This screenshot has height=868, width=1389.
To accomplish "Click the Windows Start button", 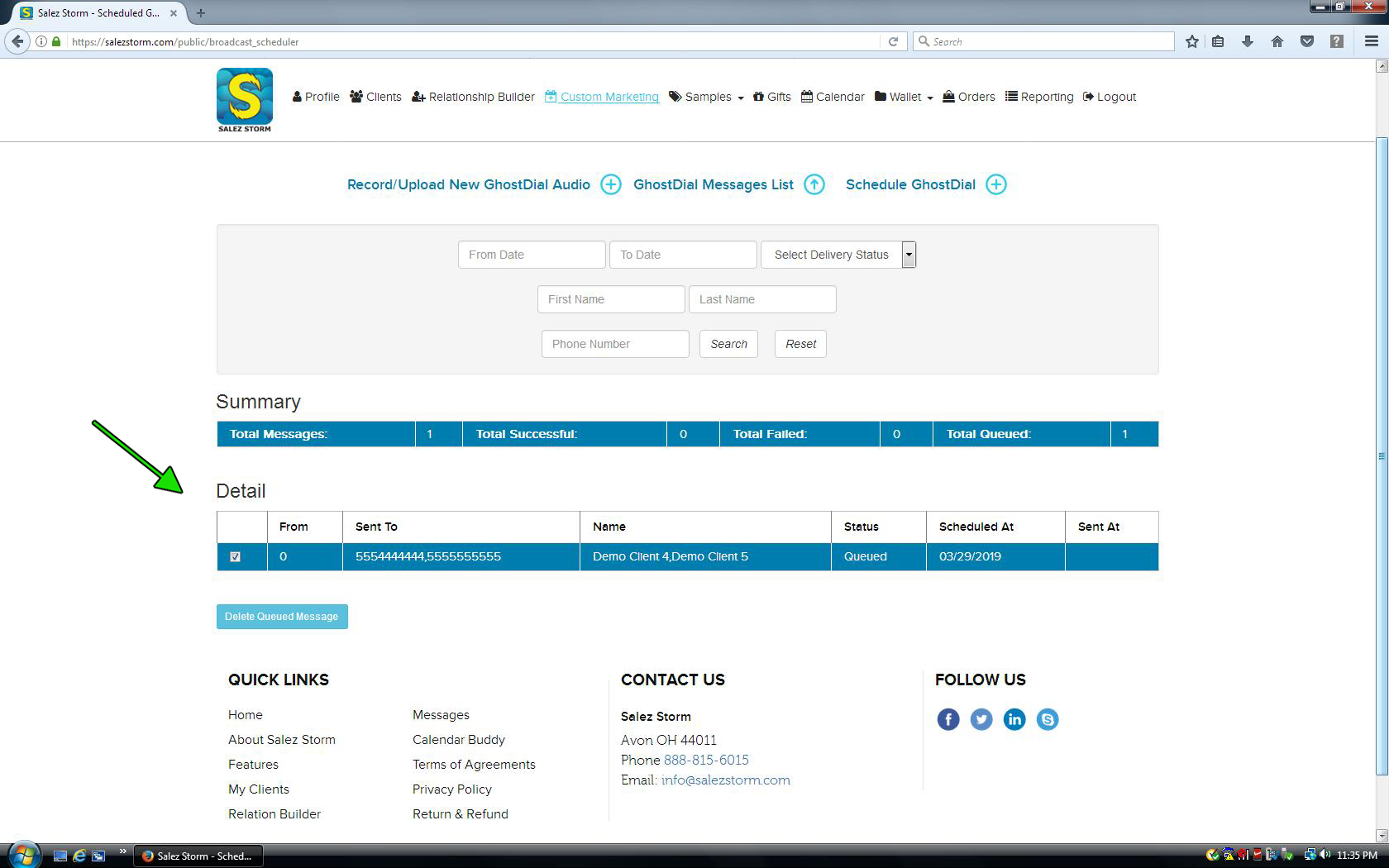I will [x=23, y=855].
